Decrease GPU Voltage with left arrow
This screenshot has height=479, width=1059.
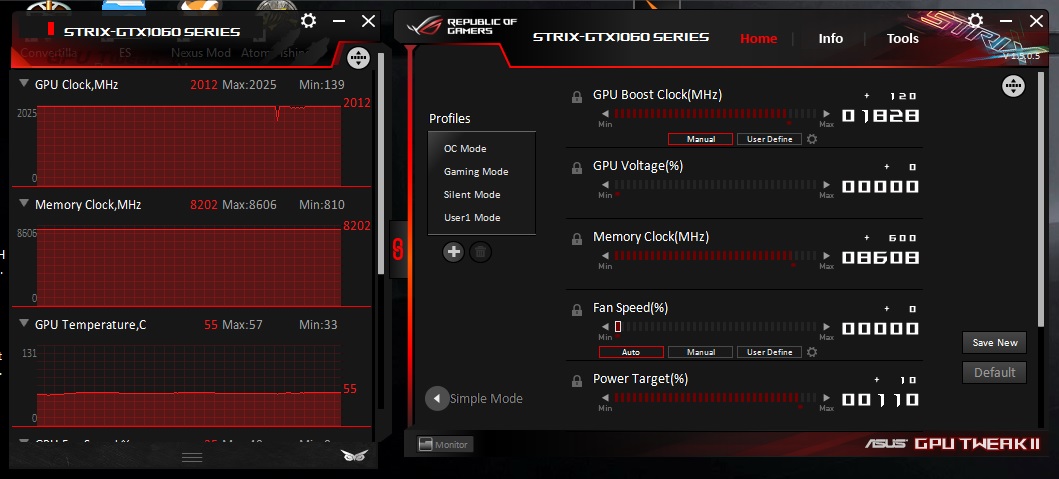(605, 184)
